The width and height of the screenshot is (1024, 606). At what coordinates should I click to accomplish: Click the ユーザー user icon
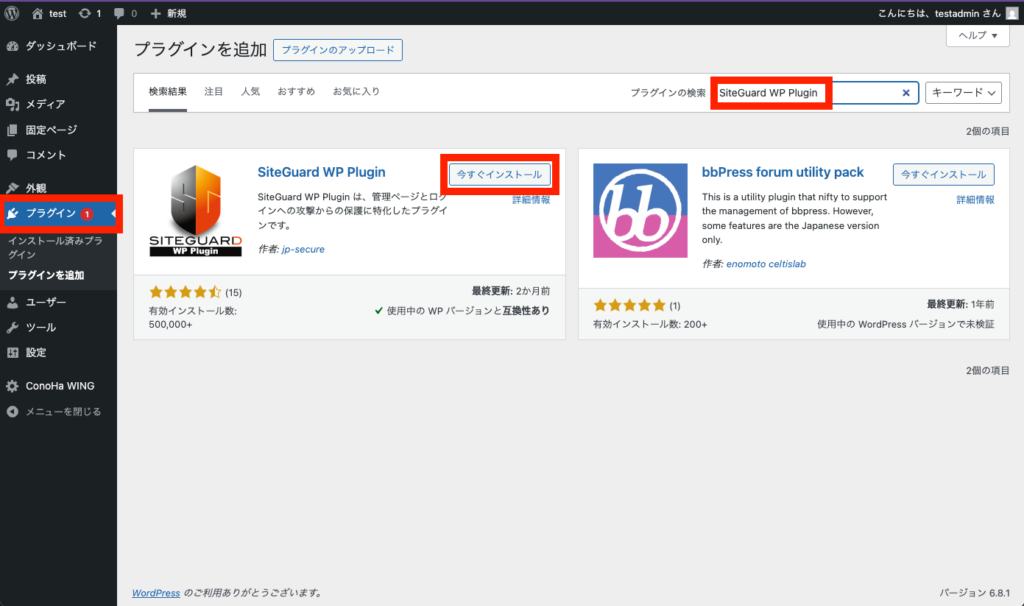click(12, 302)
